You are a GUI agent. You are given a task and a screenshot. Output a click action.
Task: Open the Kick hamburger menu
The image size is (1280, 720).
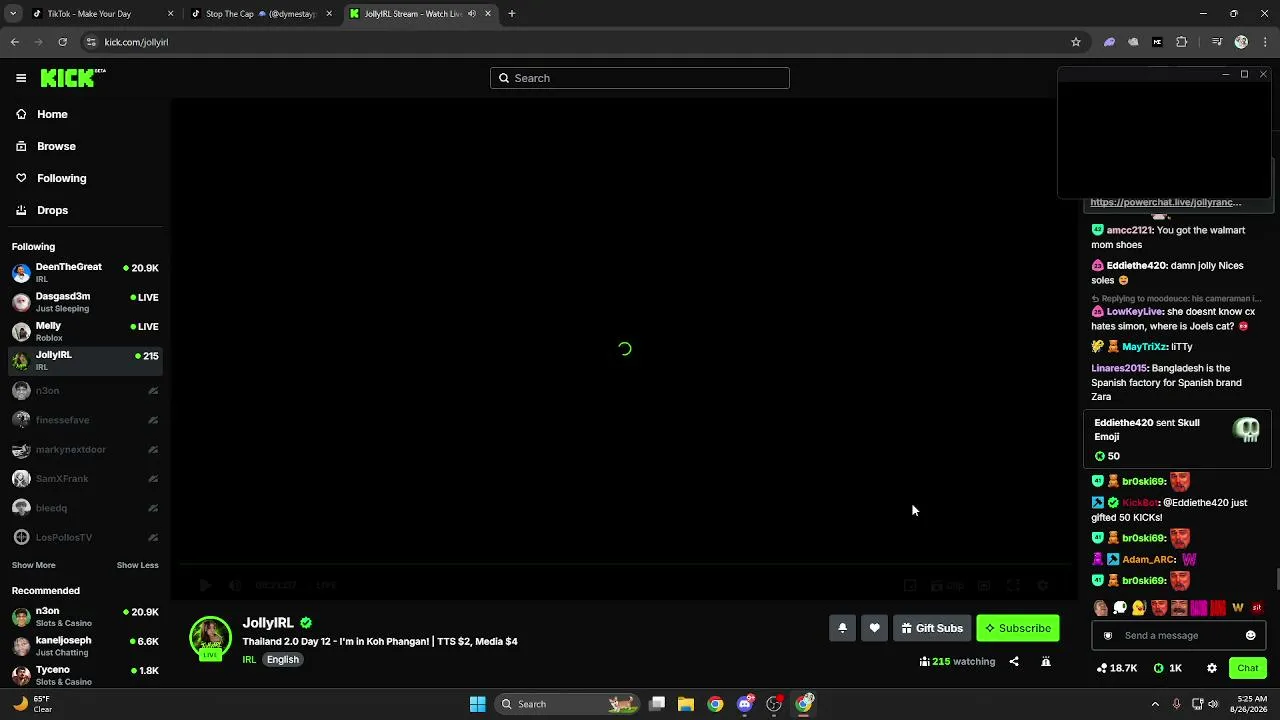click(21, 78)
